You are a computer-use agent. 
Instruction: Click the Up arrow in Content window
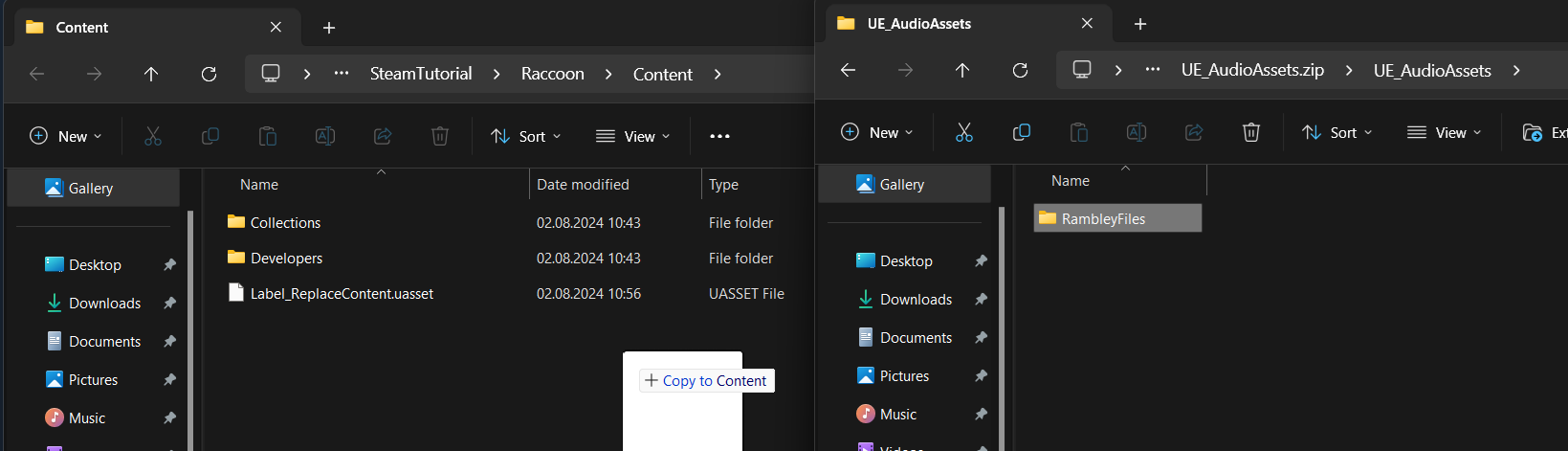(151, 74)
